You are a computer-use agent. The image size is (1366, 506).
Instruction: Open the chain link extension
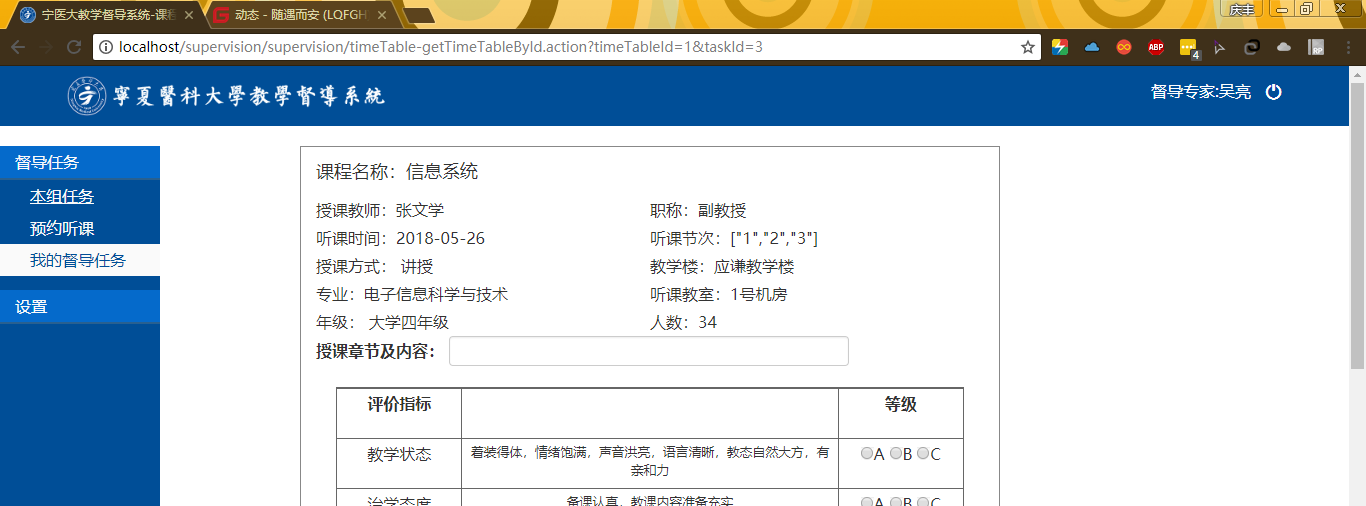tap(1252, 47)
